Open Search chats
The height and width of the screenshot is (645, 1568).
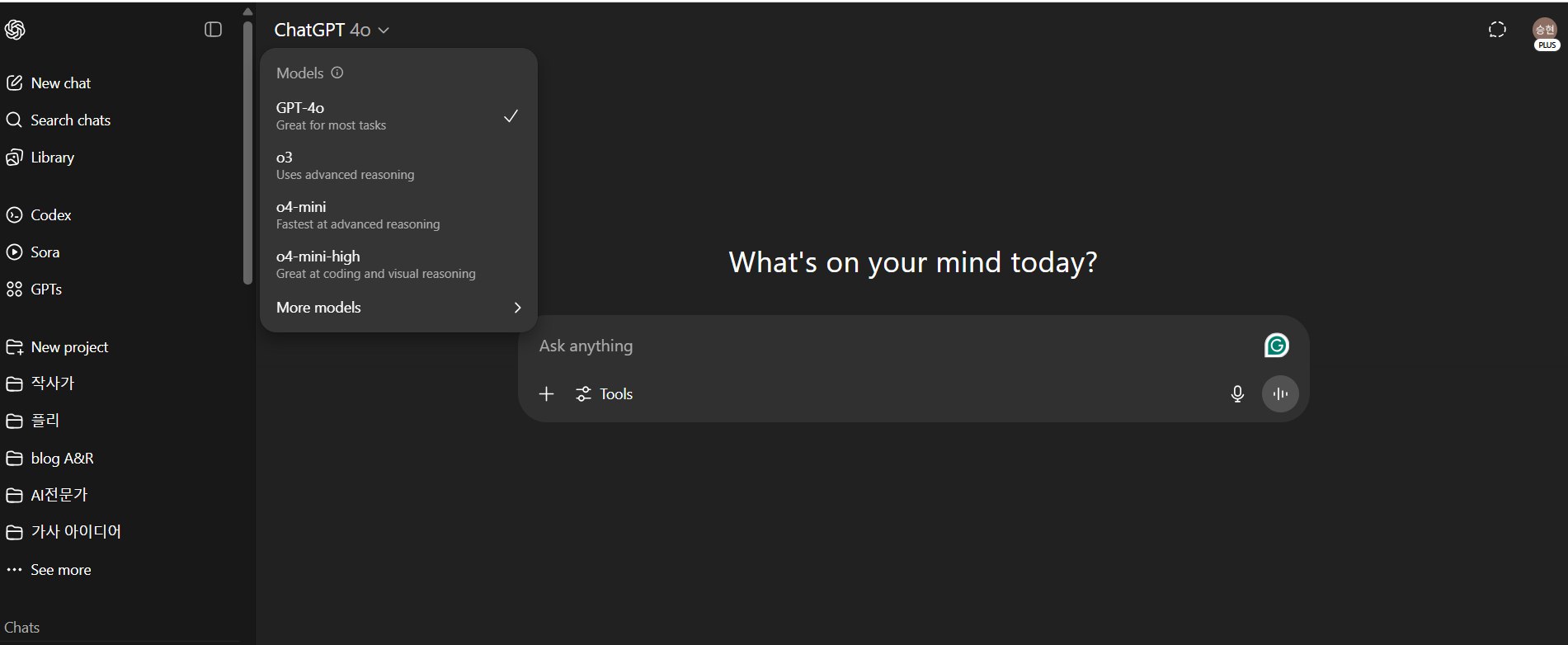[x=70, y=120]
